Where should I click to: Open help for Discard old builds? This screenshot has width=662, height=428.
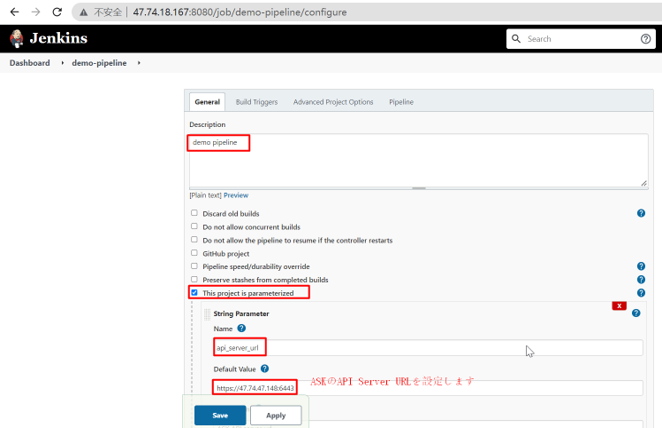click(x=641, y=213)
